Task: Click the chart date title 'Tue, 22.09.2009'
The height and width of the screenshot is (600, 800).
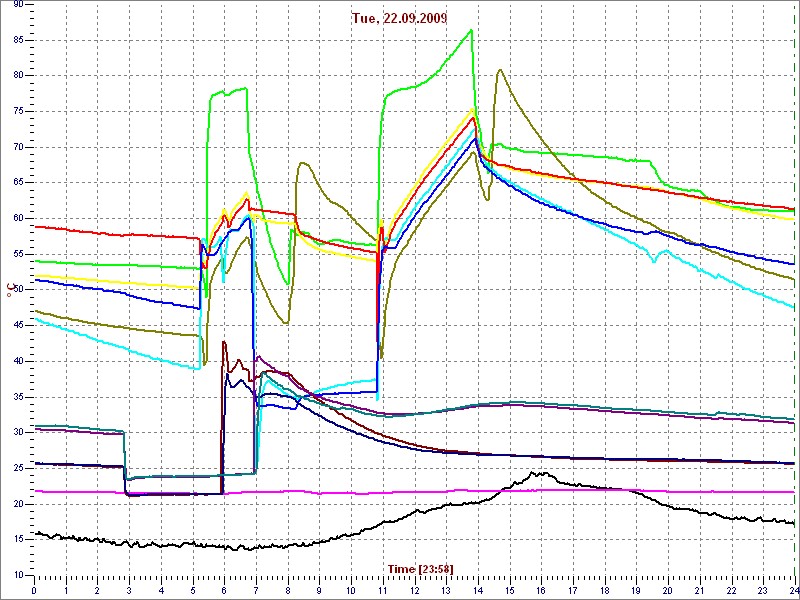Action: click(x=399, y=19)
